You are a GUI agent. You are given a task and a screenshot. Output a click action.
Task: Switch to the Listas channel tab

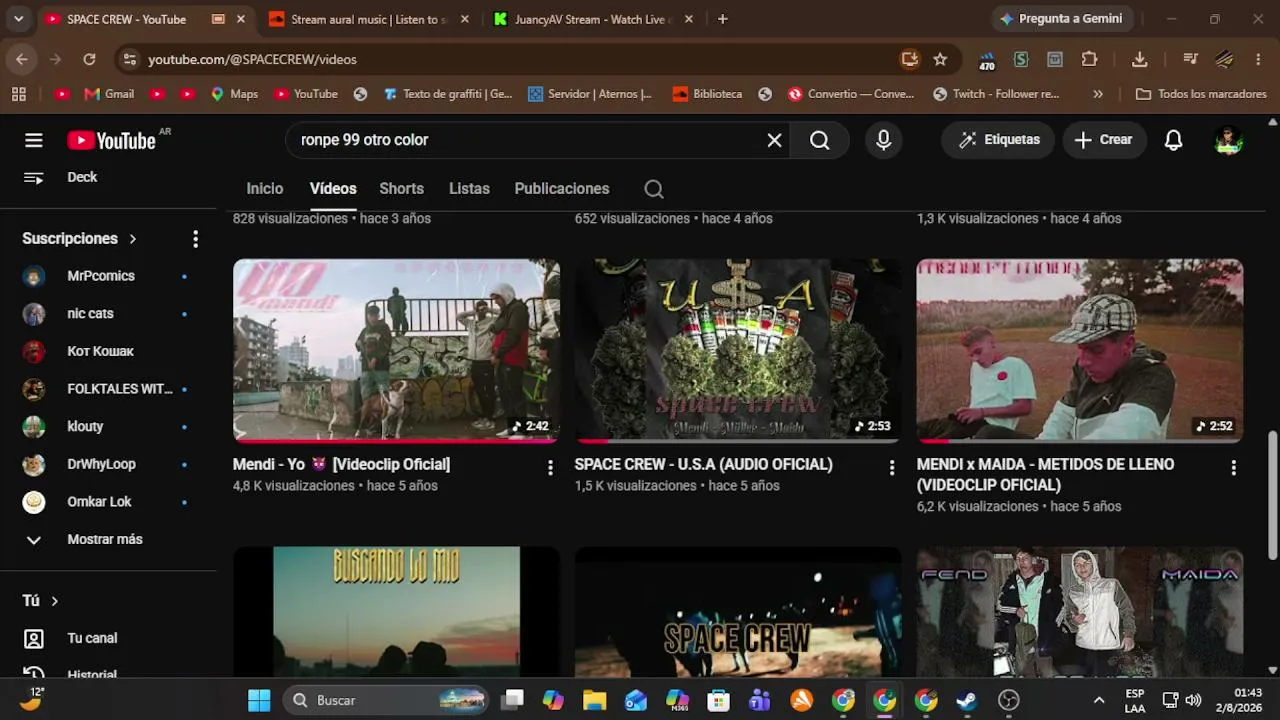[469, 189]
